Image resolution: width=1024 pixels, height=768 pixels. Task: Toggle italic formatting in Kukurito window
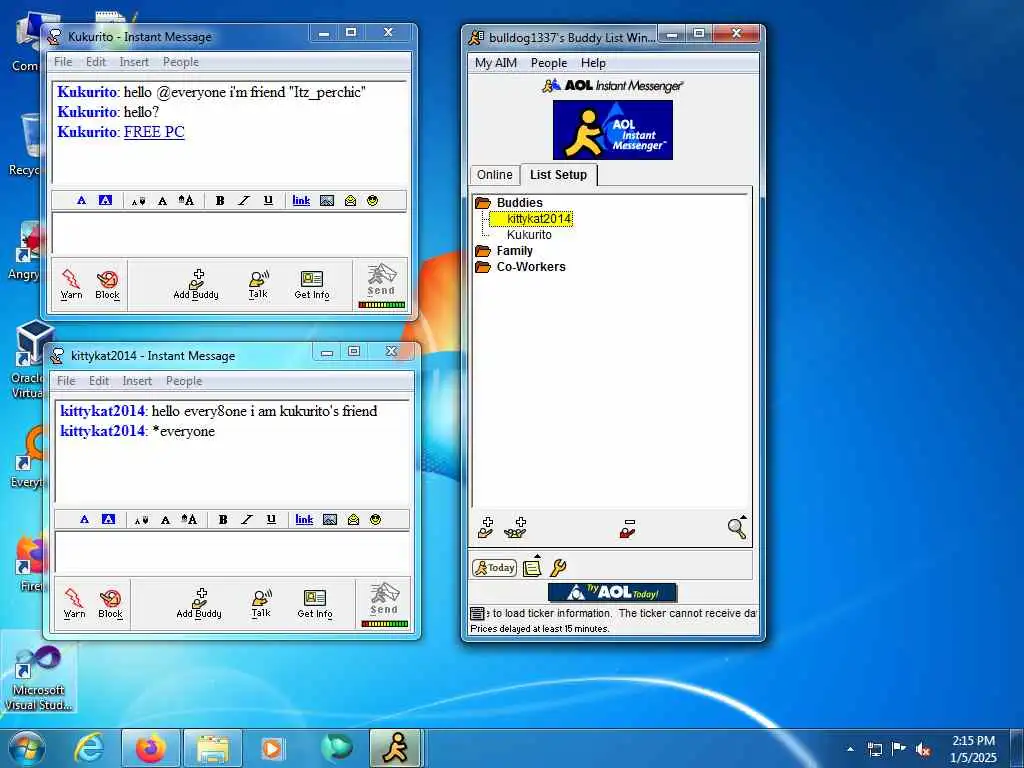coord(244,200)
